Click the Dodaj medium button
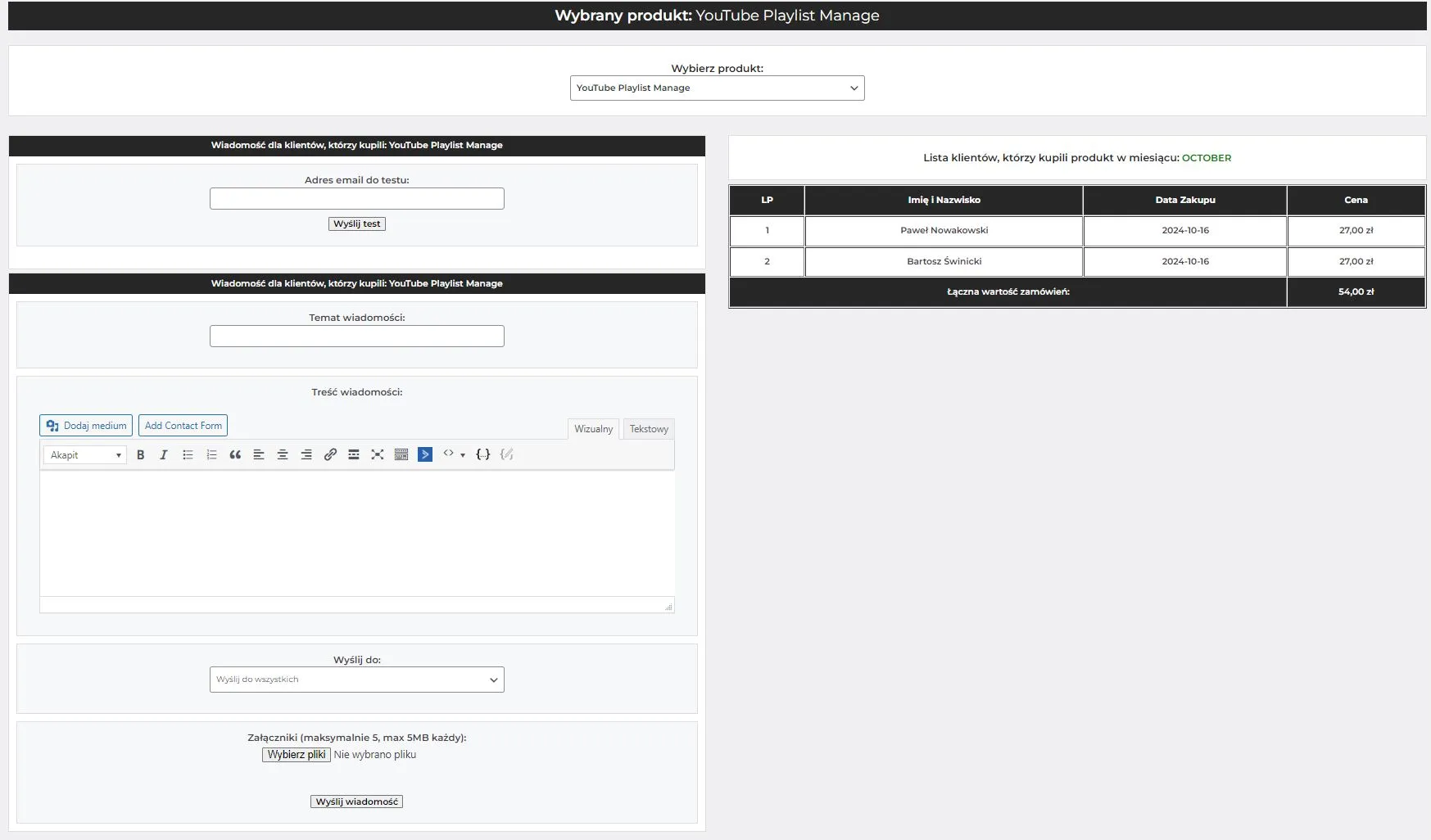1431x840 pixels. [x=87, y=426]
